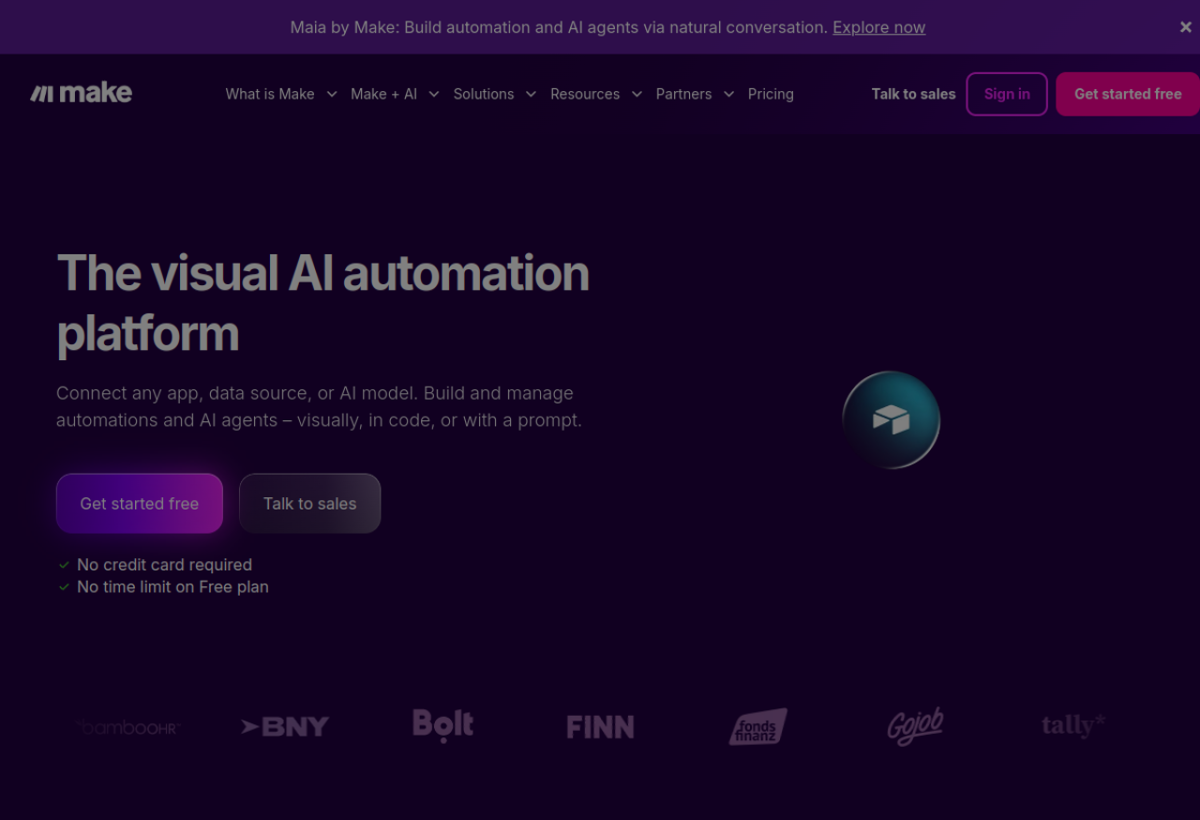
Task: Click the Bolt logo
Action: click(x=443, y=725)
